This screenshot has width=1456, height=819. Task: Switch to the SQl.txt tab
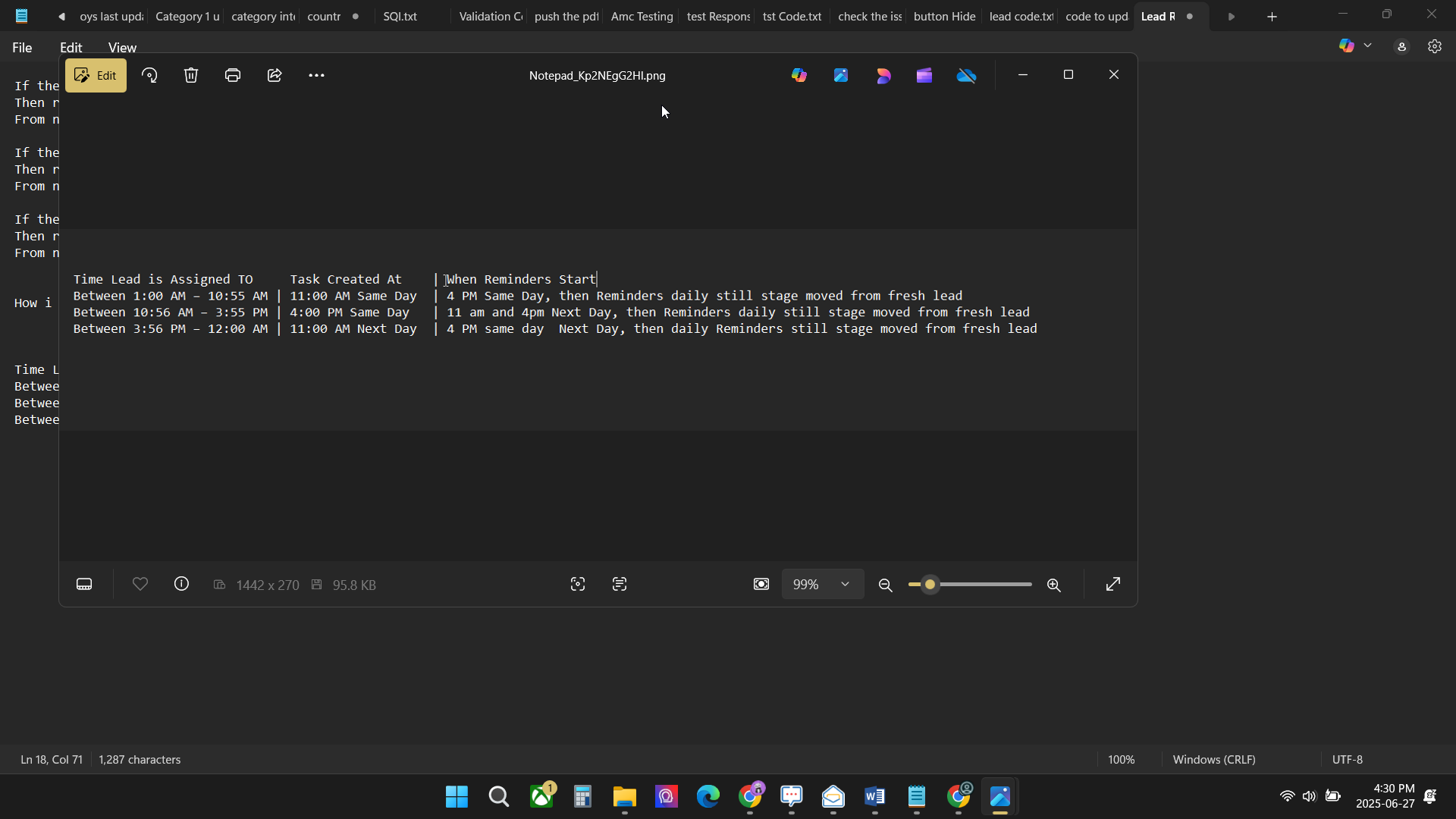400,16
